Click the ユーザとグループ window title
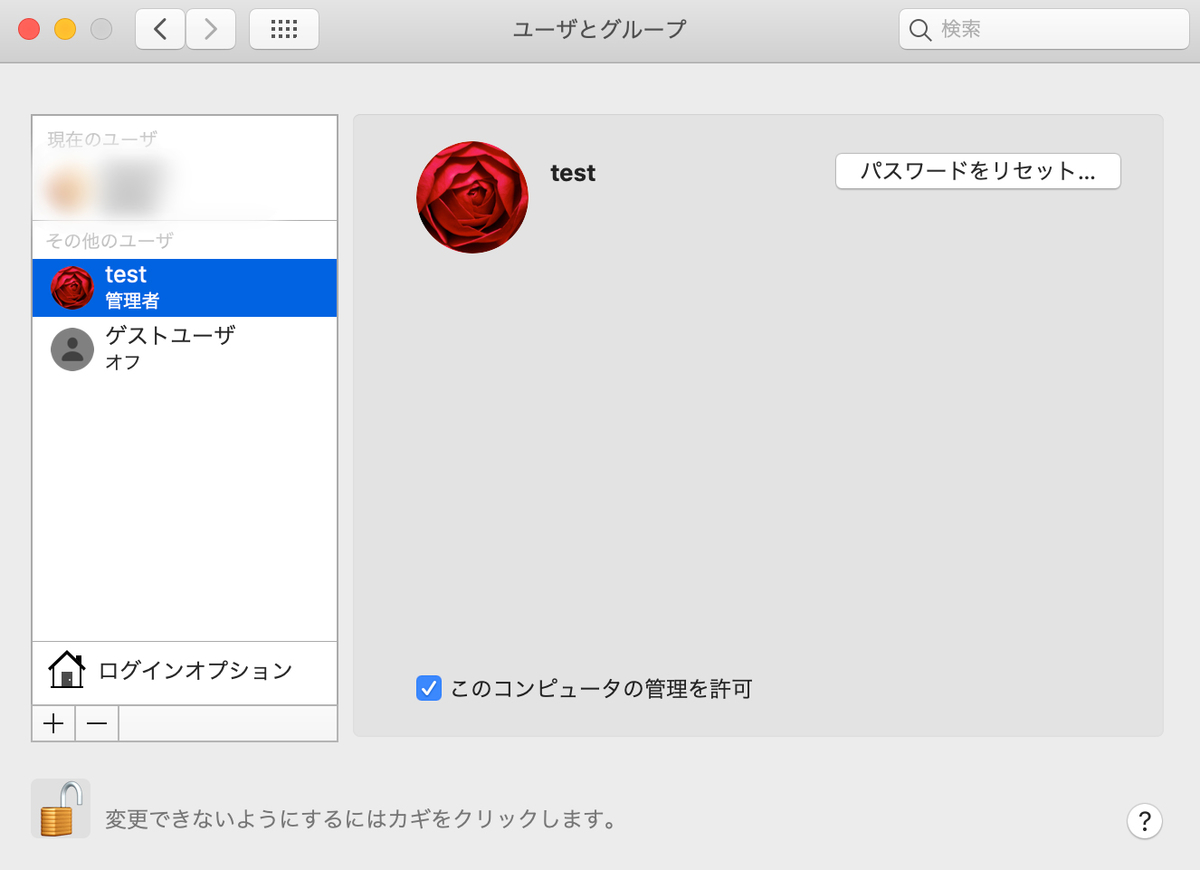This screenshot has width=1200, height=870. [x=600, y=29]
